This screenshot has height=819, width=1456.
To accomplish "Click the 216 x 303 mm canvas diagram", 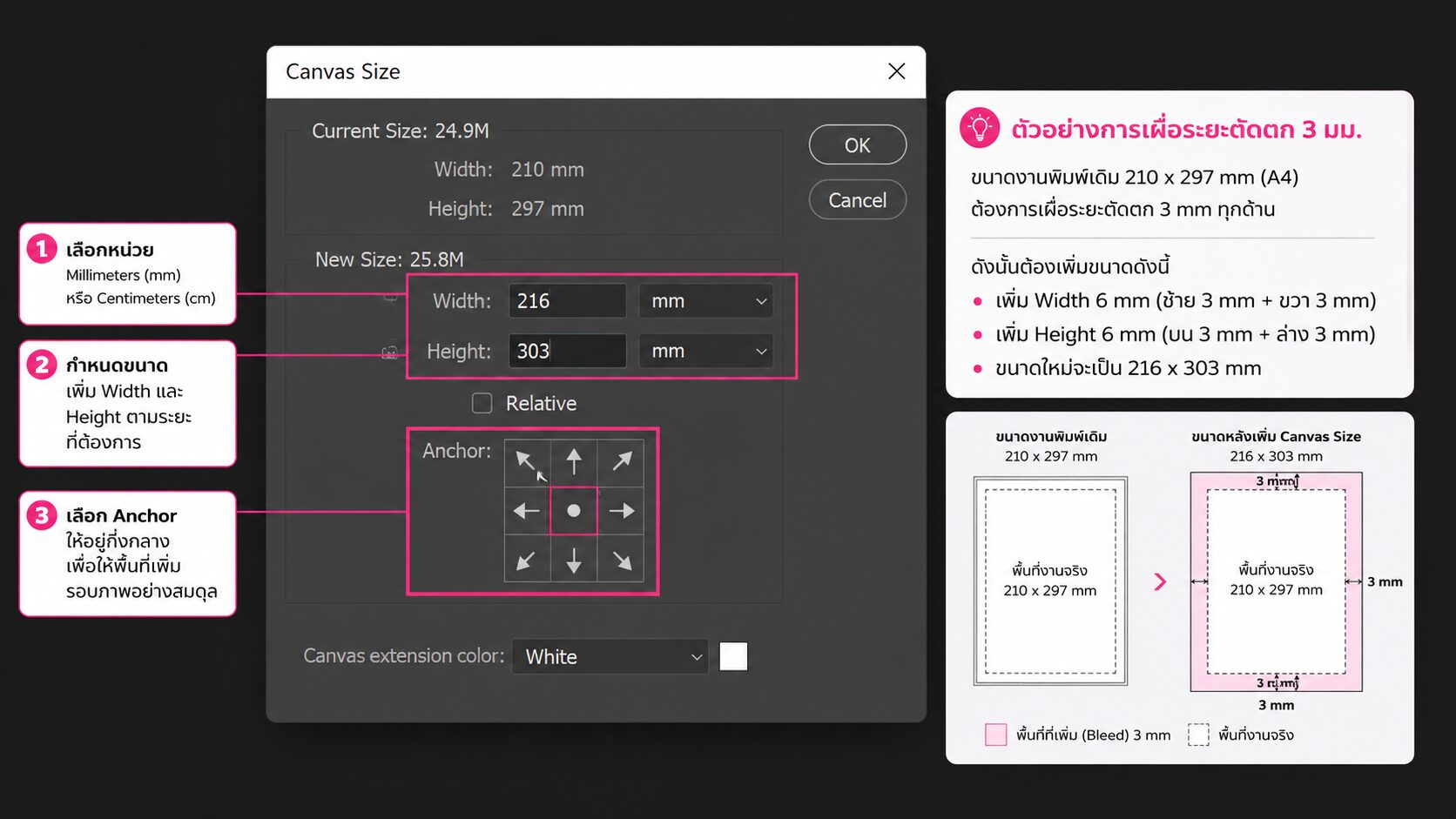I will [1276, 581].
